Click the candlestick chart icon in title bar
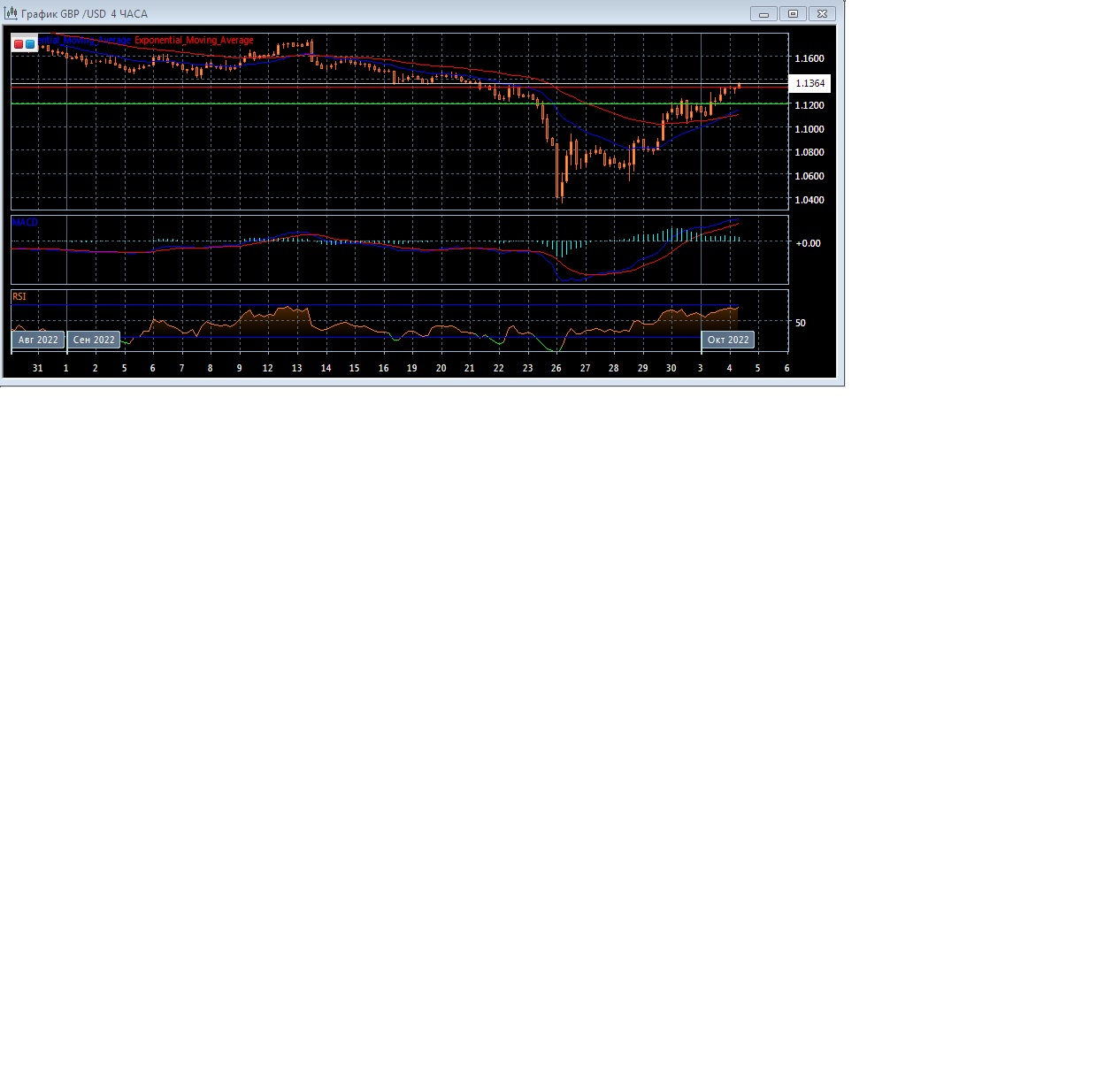This screenshot has height=1086, width=1120. tap(11, 13)
